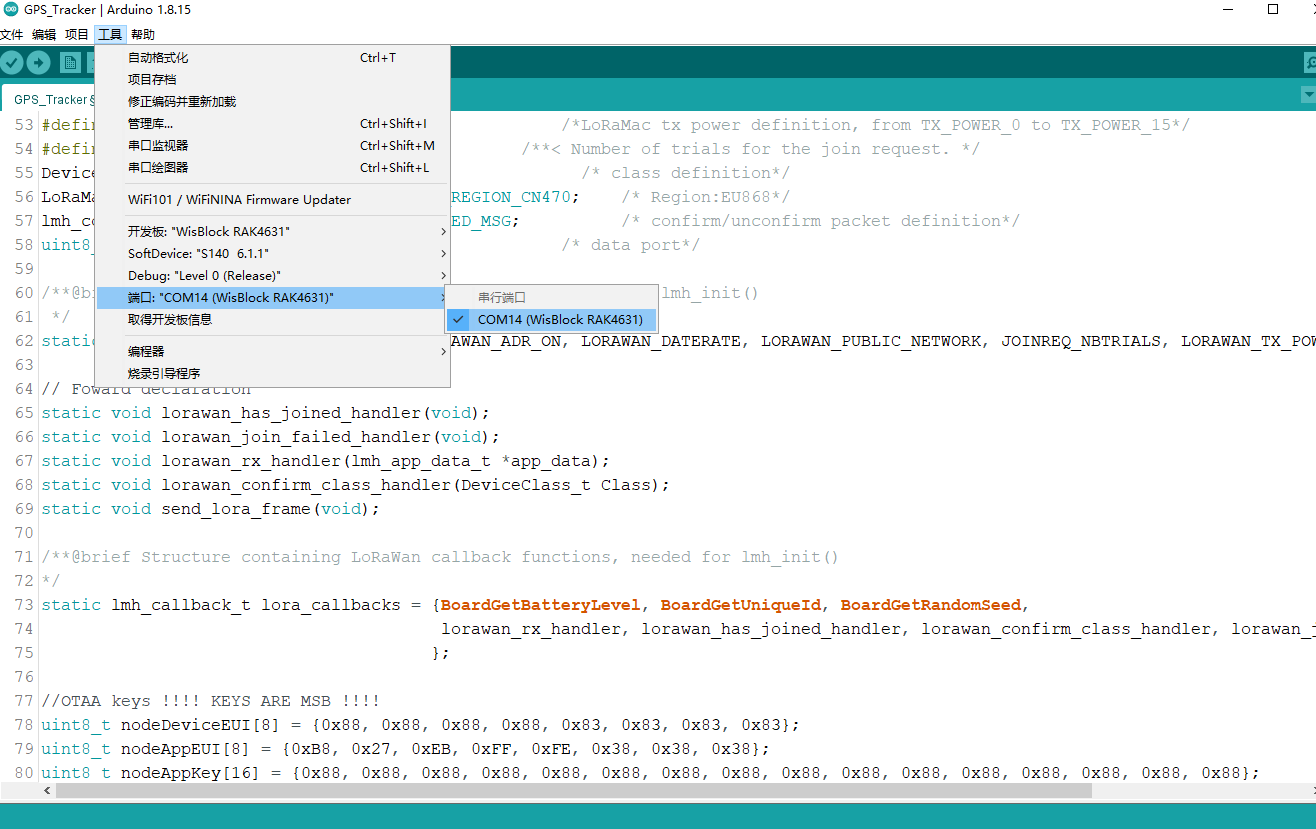Toggle checked port COM14 (WisBlock RAK4631)
This screenshot has width=1316, height=829.
(551, 320)
